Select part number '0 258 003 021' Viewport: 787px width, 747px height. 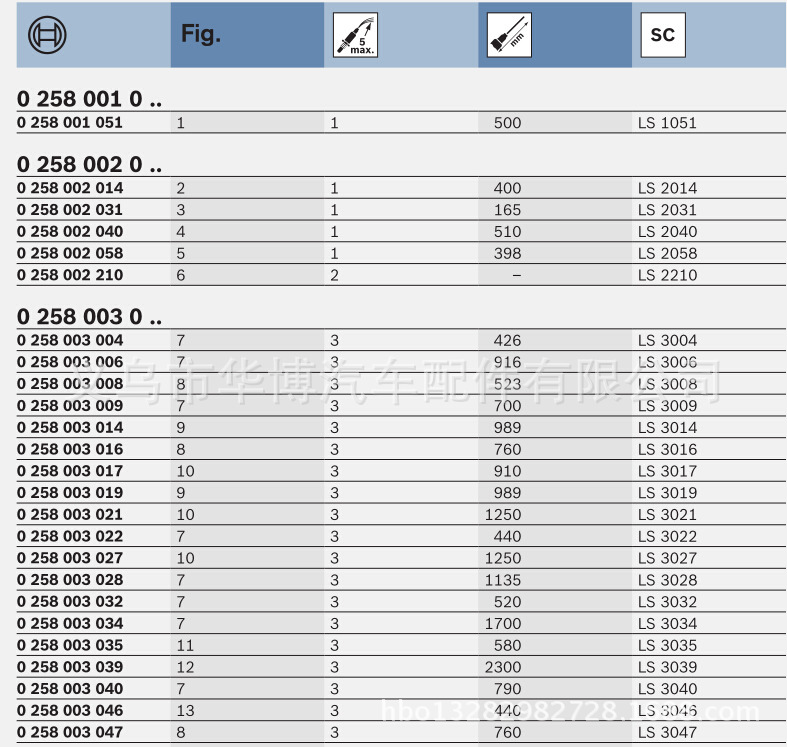[70, 514]
